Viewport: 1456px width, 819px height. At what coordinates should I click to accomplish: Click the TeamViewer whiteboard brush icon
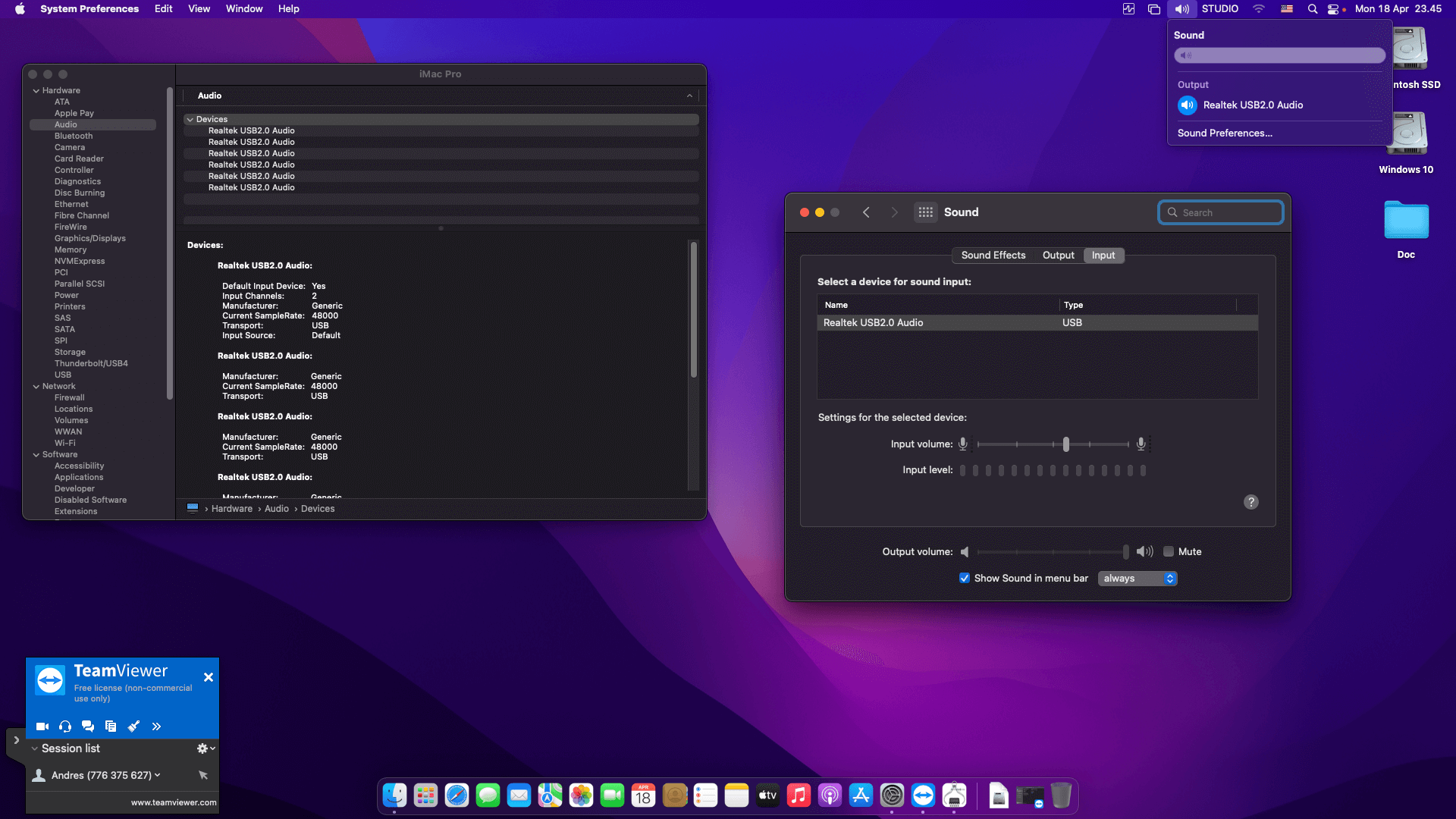coord(133,726)
